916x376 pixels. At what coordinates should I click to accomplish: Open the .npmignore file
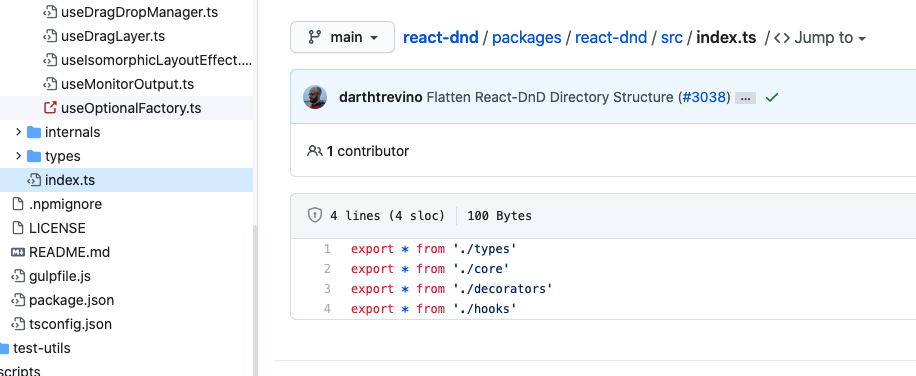click(65, 204)
